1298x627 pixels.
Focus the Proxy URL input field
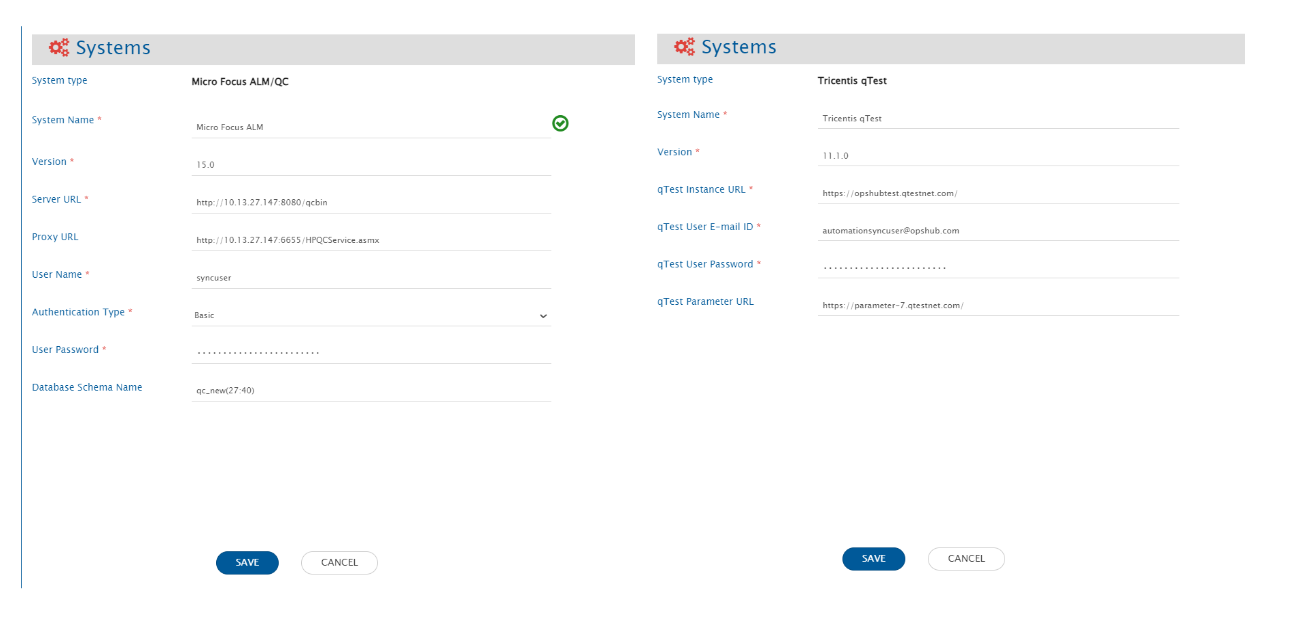coord(370,240)
